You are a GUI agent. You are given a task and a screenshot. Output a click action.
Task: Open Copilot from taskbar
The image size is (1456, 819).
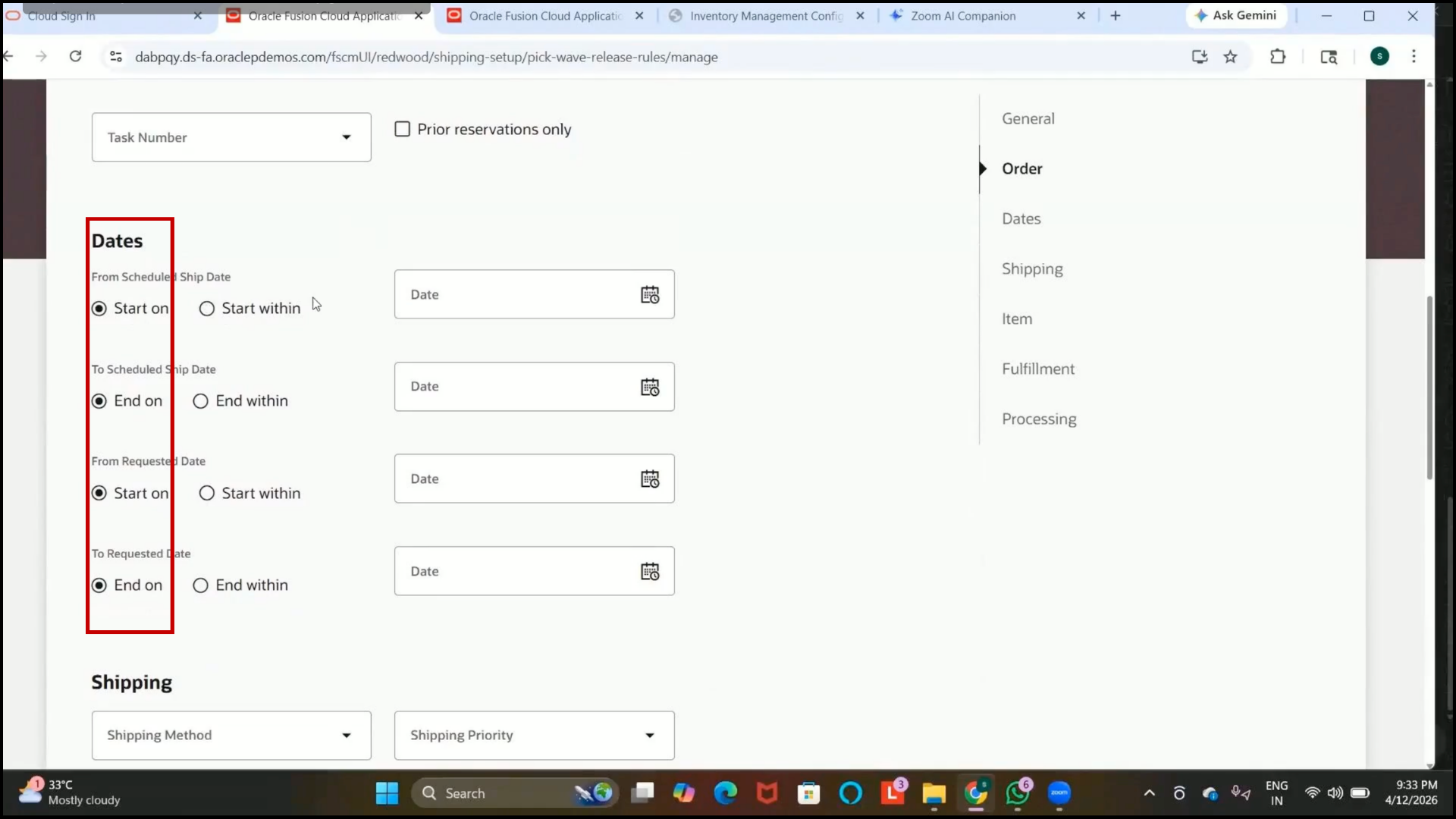683,793
